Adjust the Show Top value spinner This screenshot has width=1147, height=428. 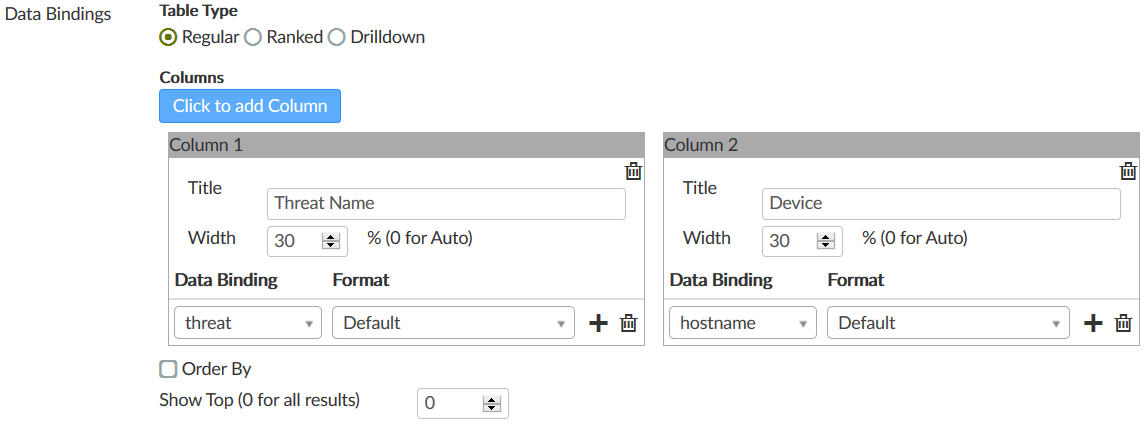[x=491, y=403]
